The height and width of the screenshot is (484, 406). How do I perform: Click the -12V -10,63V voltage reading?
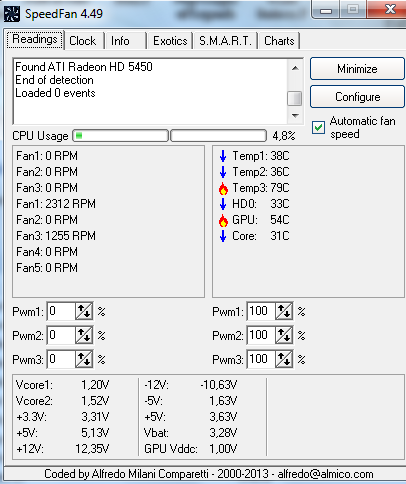(191, 385)
